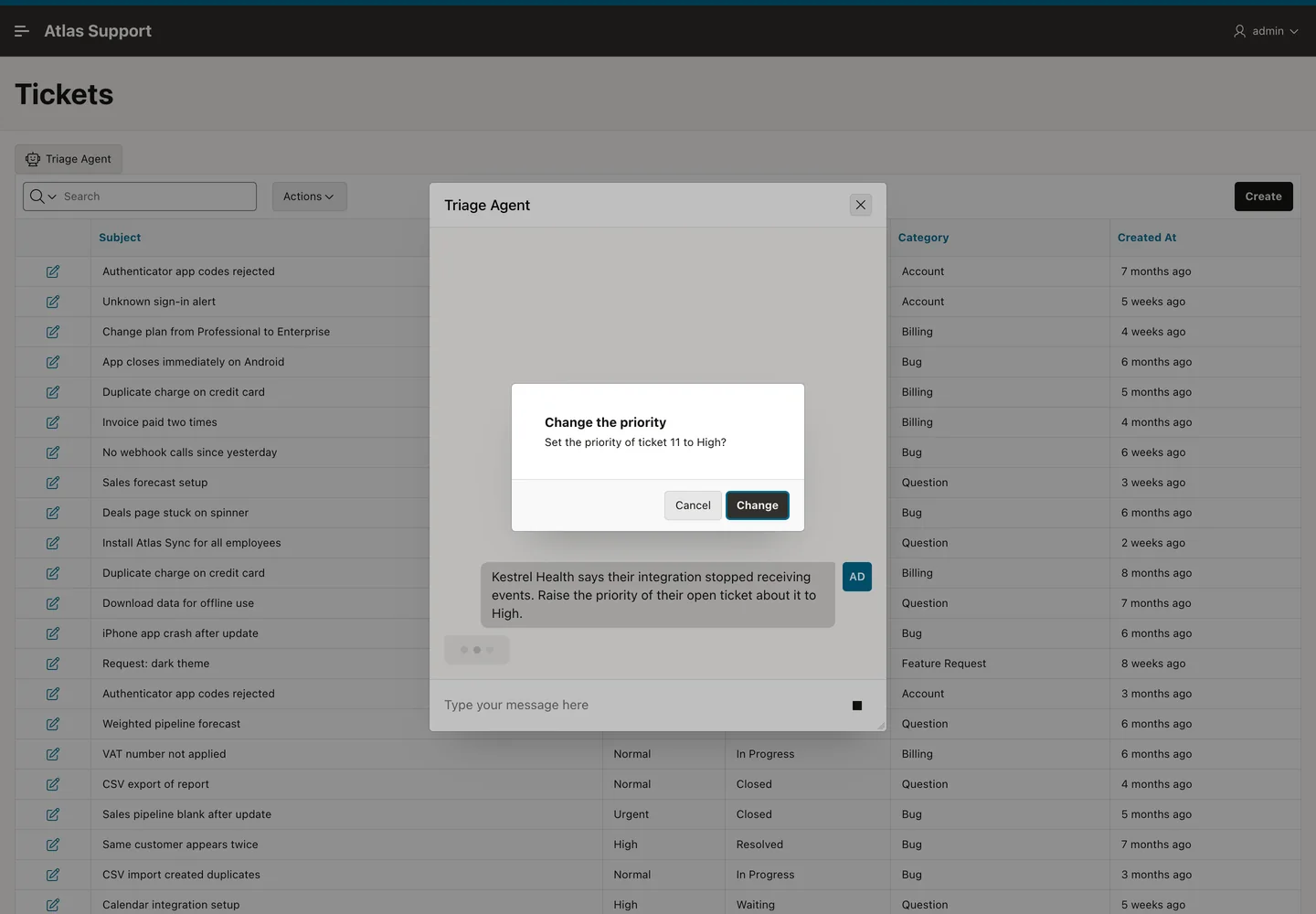The height and width of the screenshot is (914, 1316).
Task: Click the AD user avatar in the chat
Action: point(857,577)
